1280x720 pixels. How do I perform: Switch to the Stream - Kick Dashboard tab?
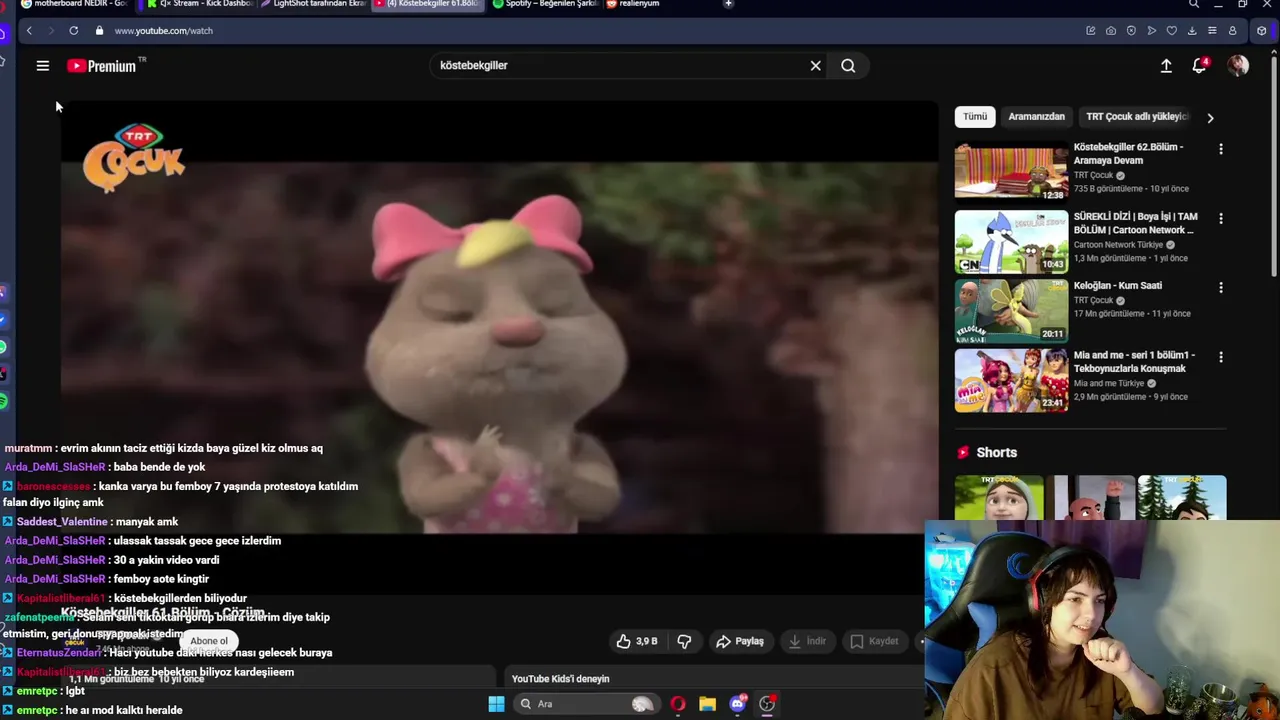[199, 4]
